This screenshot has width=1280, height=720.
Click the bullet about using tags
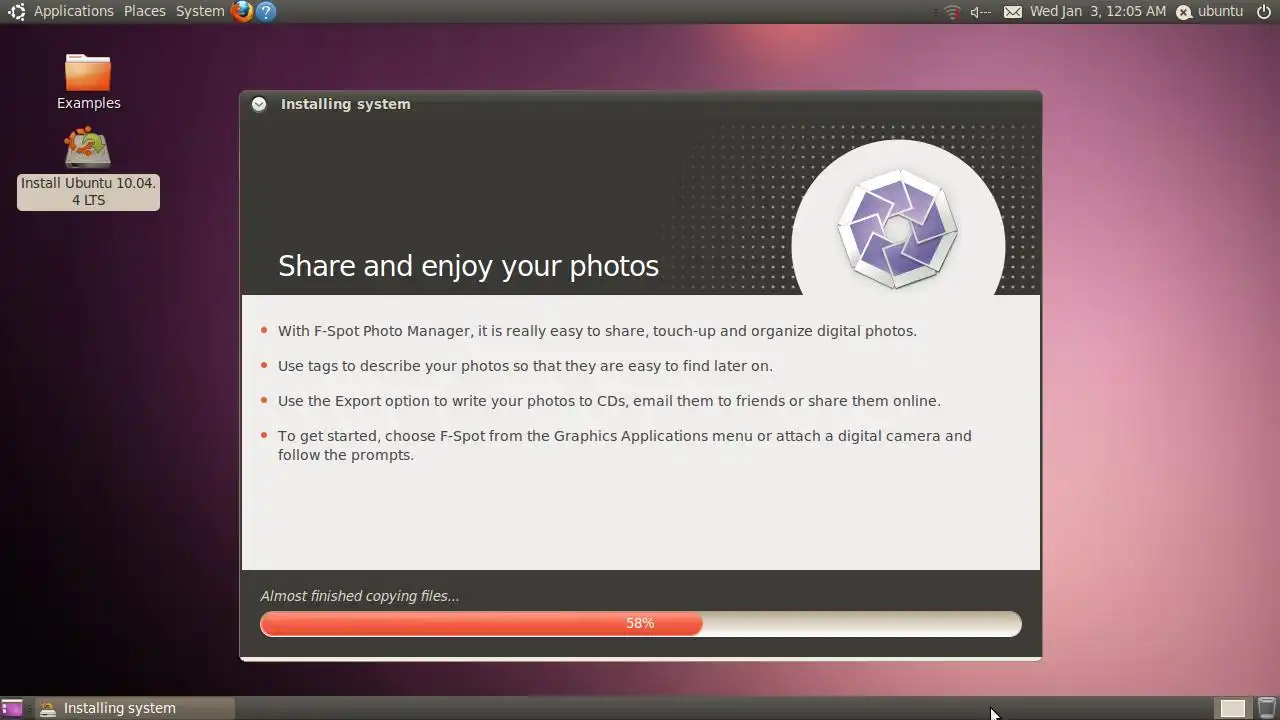(525, 366)
